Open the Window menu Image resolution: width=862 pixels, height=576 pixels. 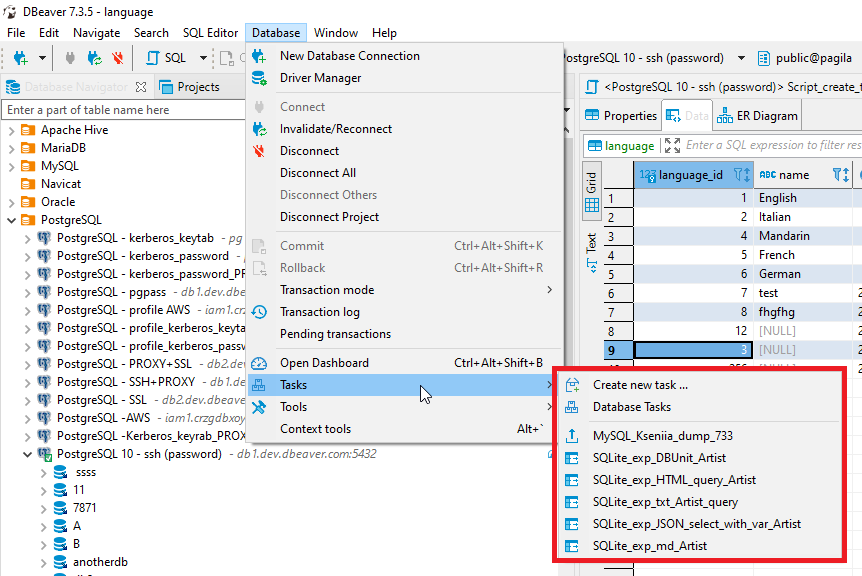pyautogui.click(x=335, y=33)
